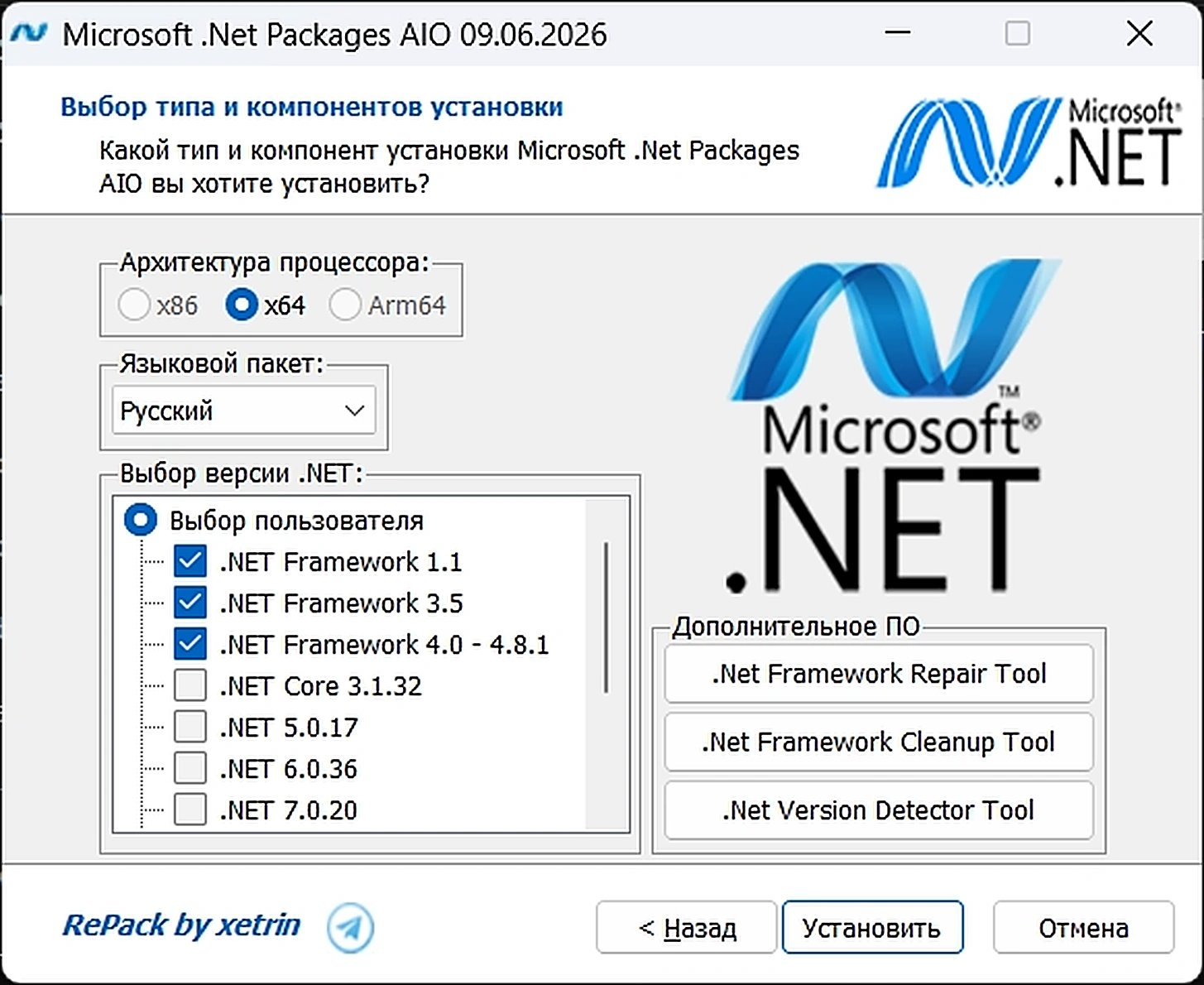Go back with the Назад button

(686, 928)
